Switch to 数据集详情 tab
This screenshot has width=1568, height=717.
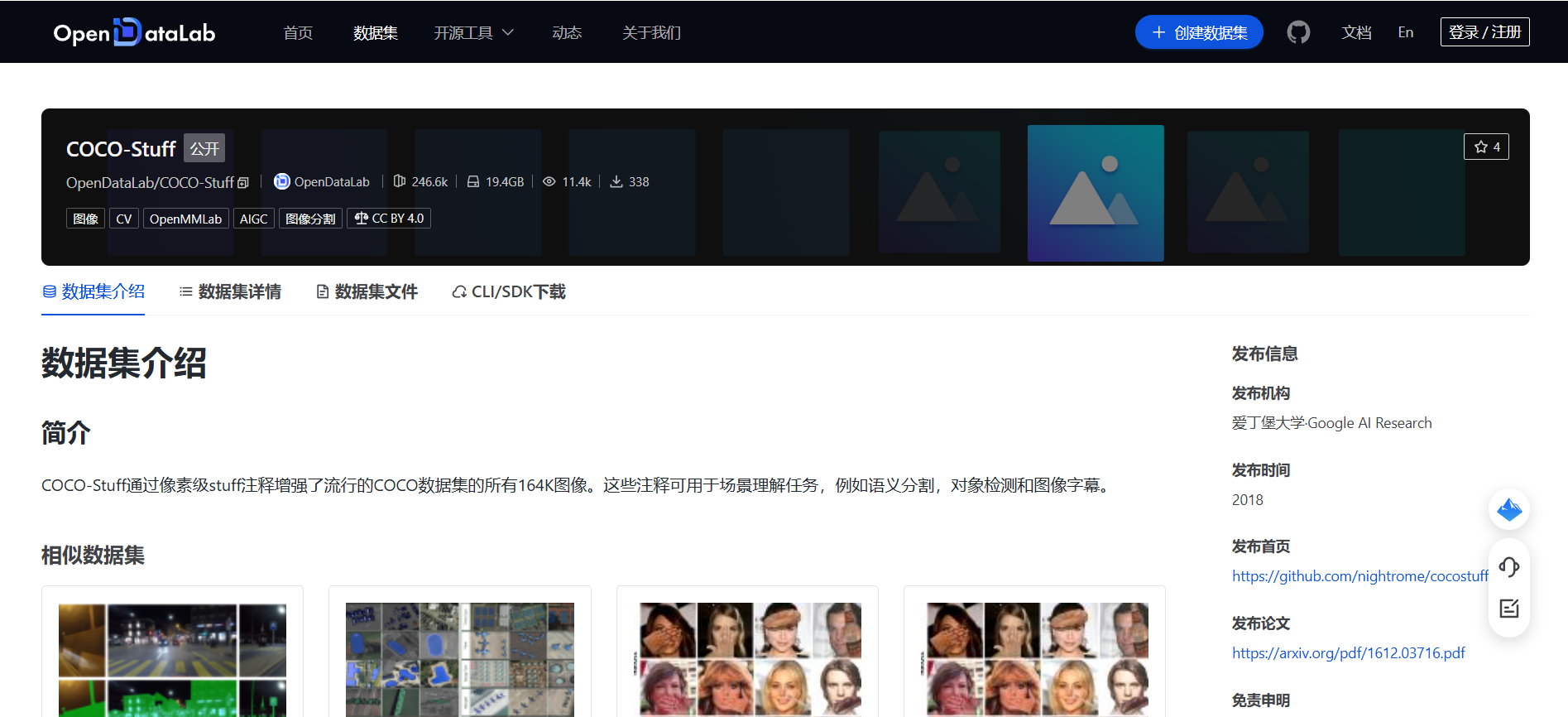click(230, 291)
